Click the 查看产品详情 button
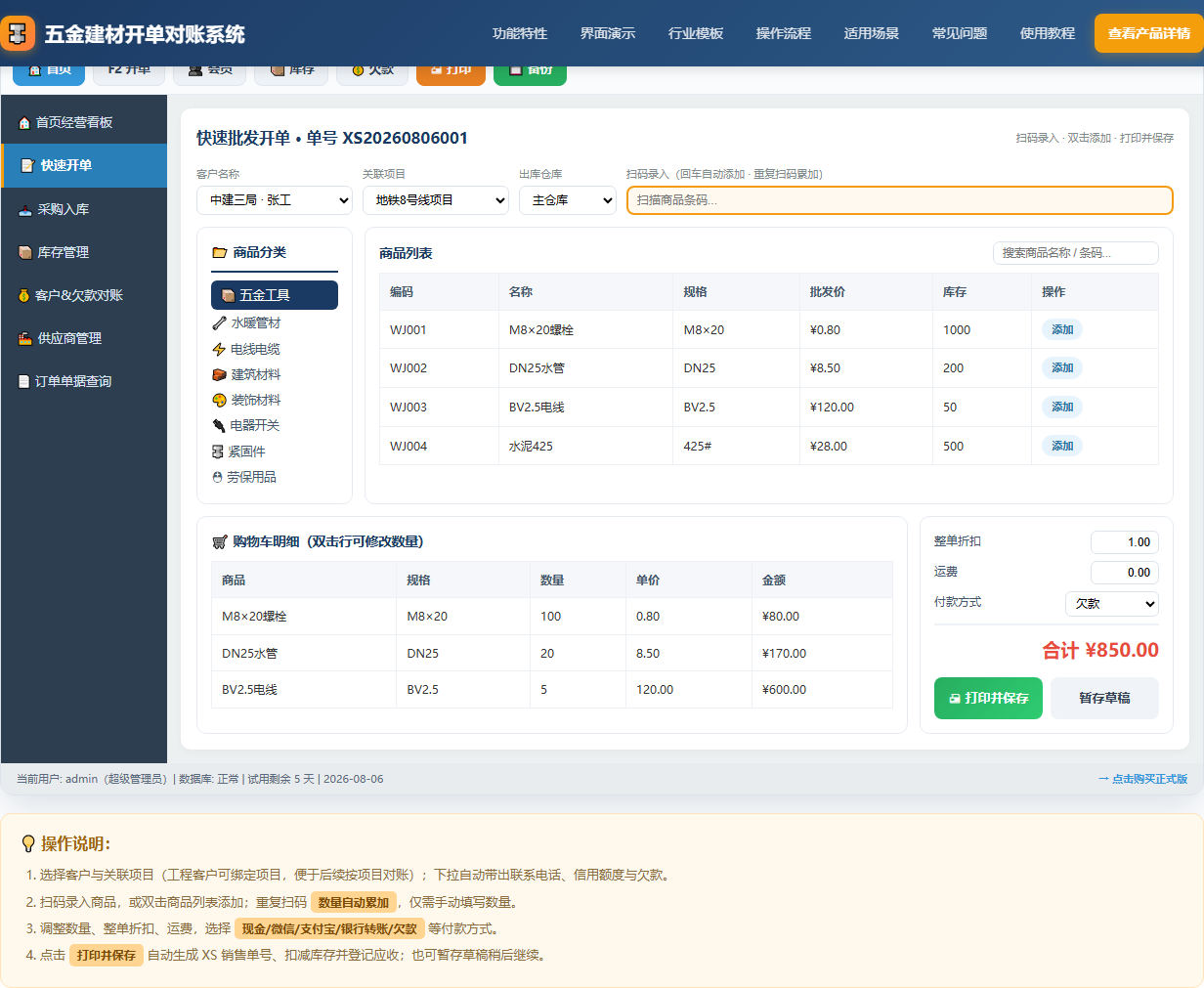This screenshot has width=1204, height=988. click(1149, 33)
